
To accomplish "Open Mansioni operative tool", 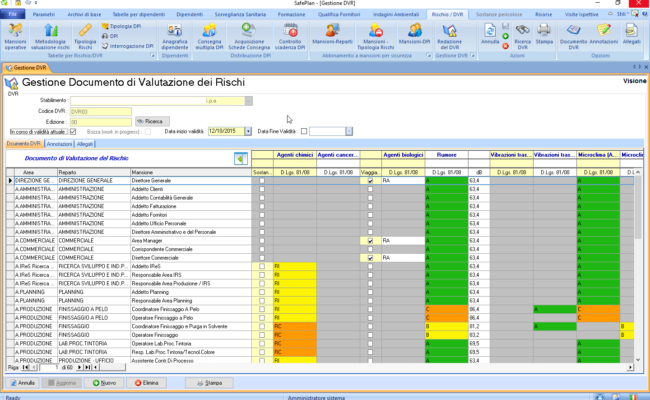I will coord(15,36).
